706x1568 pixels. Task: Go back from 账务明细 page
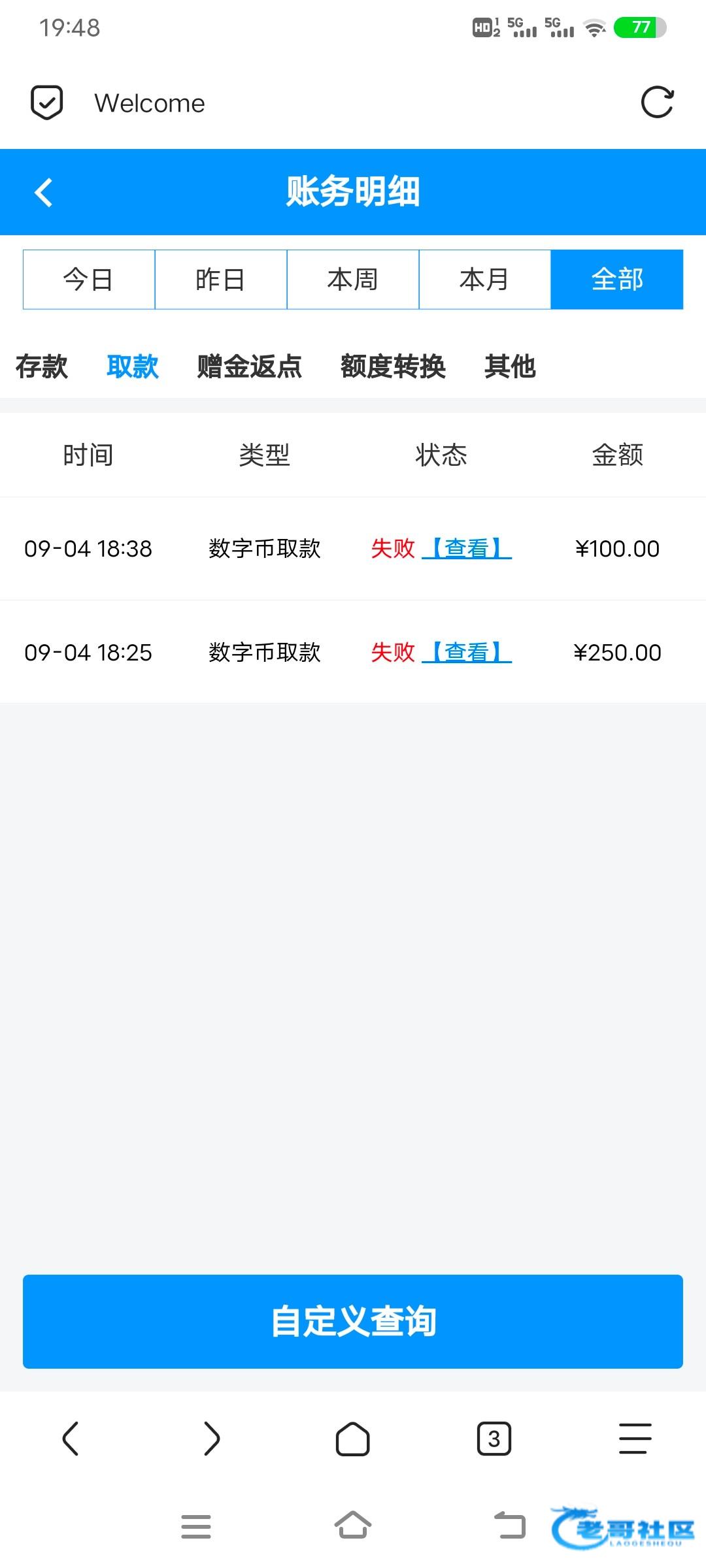pos(44,193)
